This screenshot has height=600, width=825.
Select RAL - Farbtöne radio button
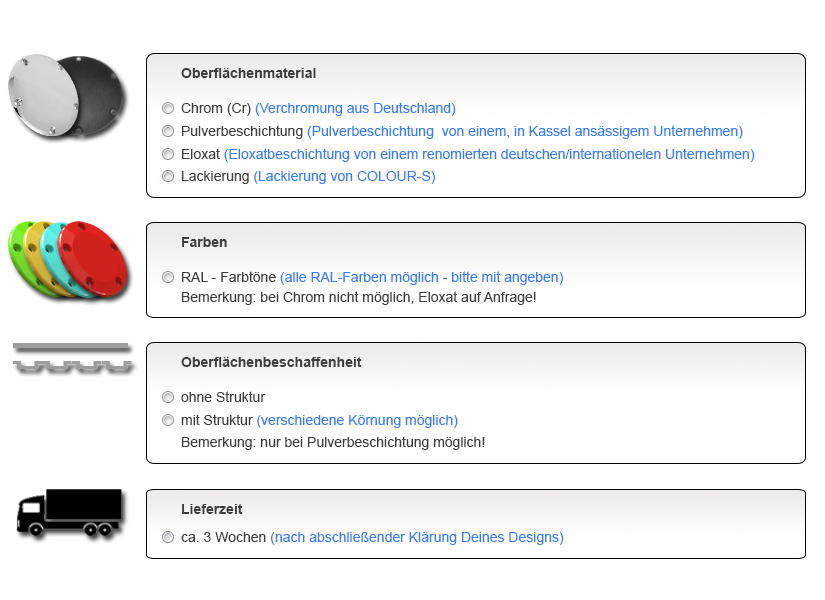coord(168,277)
